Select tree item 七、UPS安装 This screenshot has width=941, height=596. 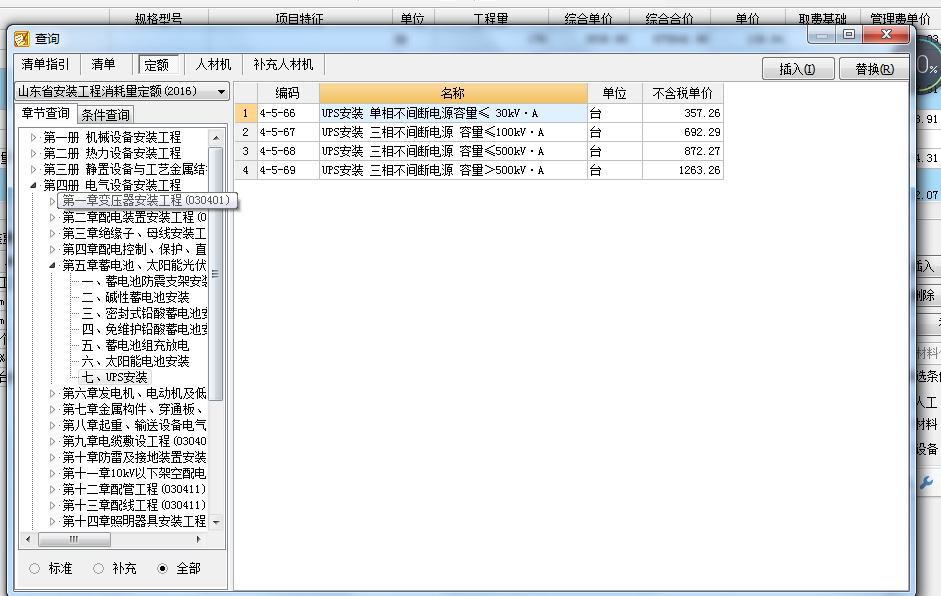pos(115,378)
